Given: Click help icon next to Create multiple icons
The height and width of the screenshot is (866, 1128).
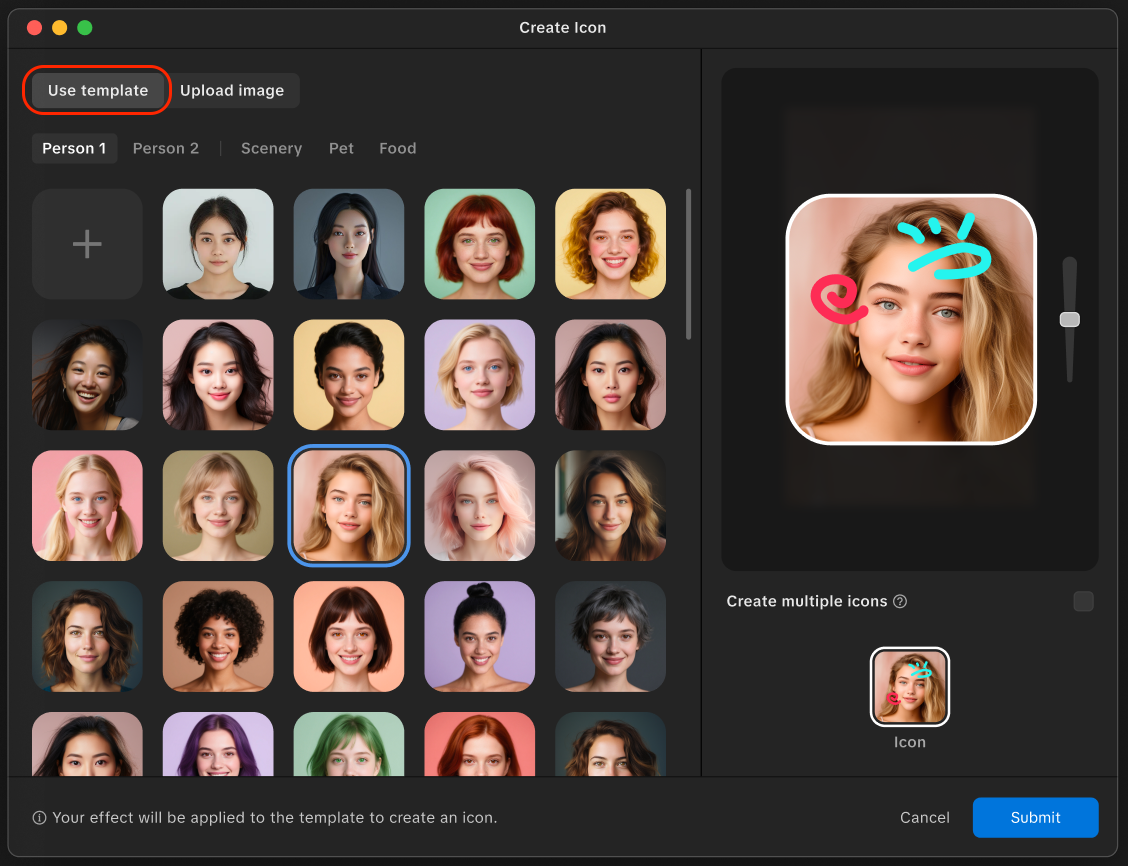Looking at the screenshot, I should [900, 602].
